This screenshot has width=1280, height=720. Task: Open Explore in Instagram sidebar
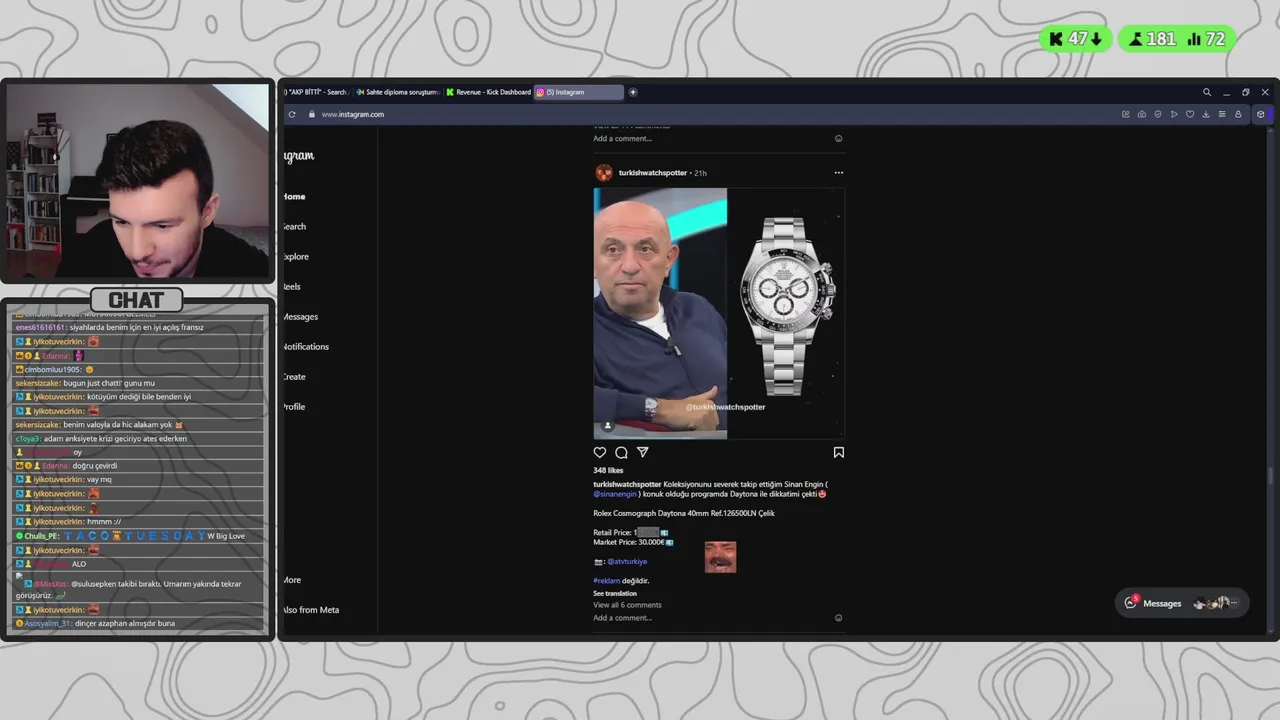pos(296,257)
